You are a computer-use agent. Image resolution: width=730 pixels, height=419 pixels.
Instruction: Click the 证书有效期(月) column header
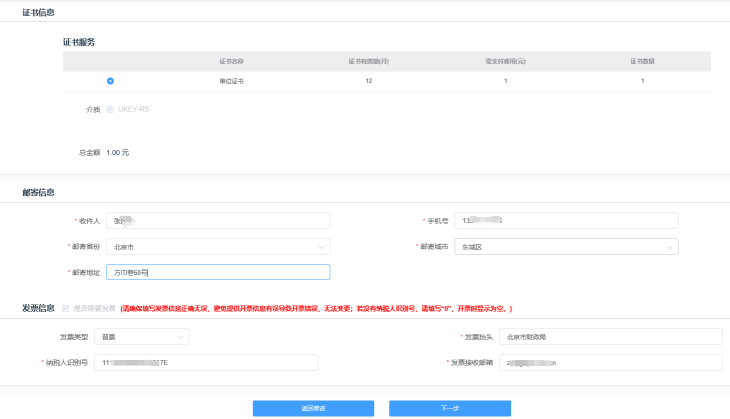point(369,62)
